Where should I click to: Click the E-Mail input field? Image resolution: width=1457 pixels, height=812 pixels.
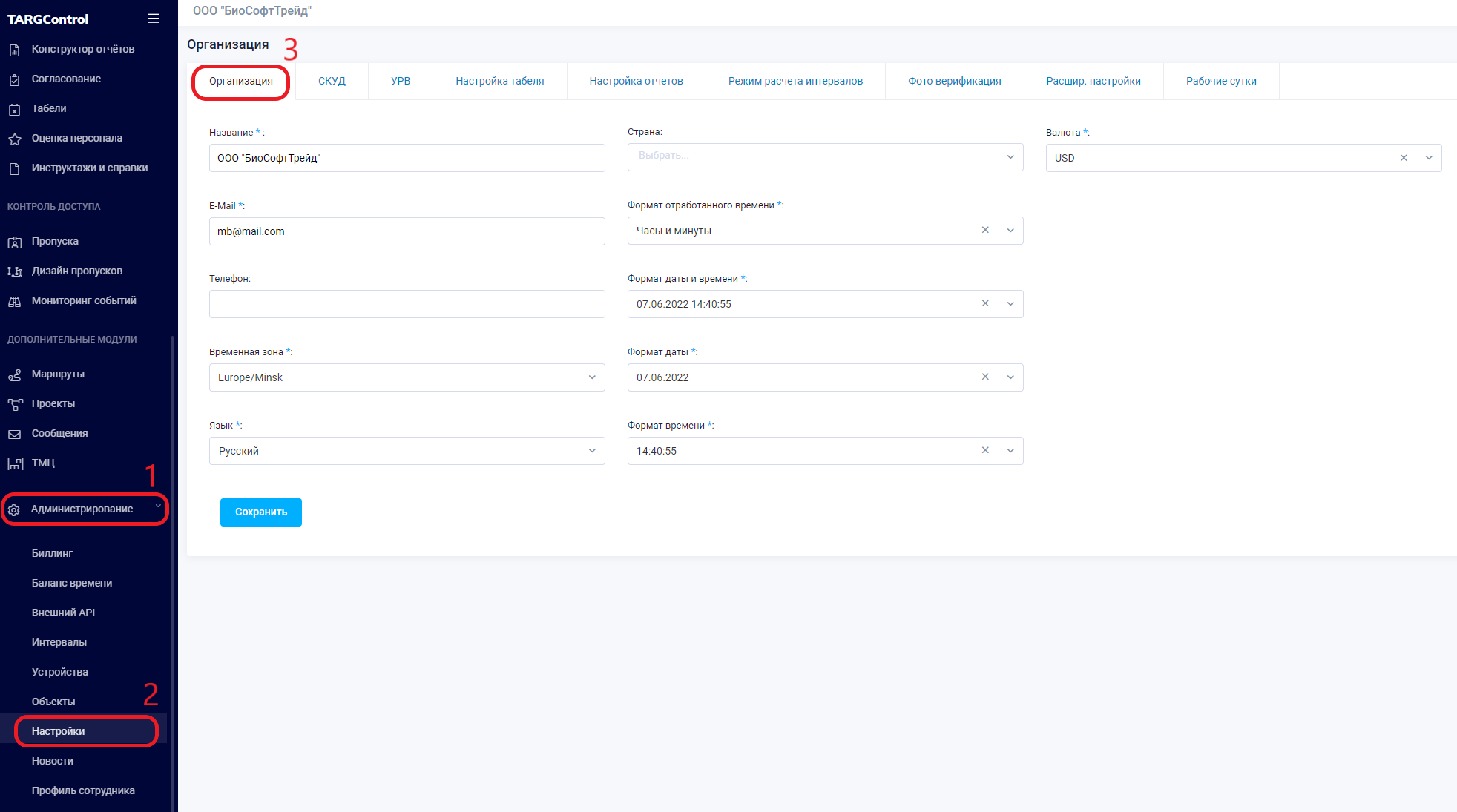coord(407,231)
